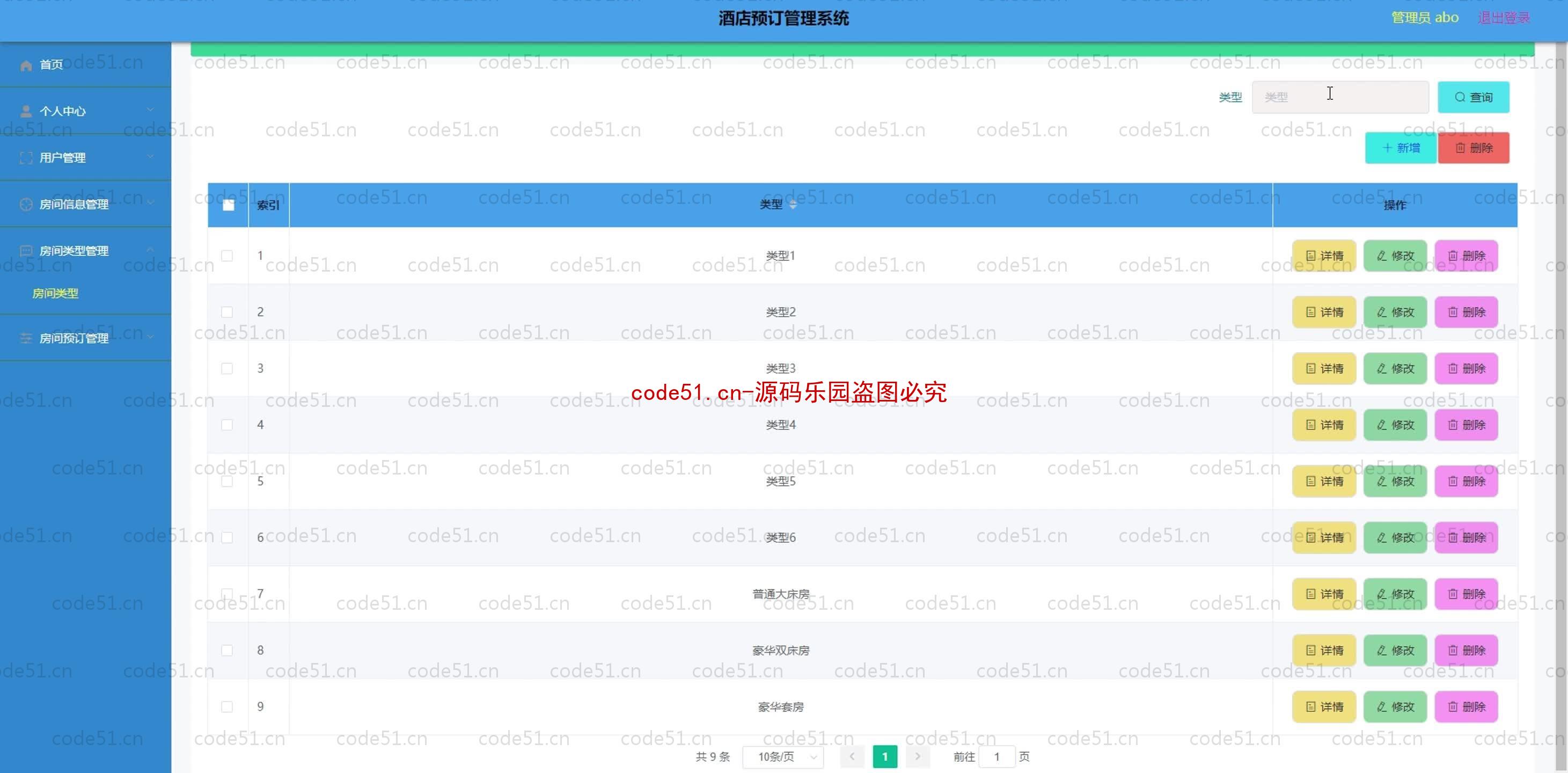
Task: View 详情 of 豪华套房
Action: pos(1324,706)
